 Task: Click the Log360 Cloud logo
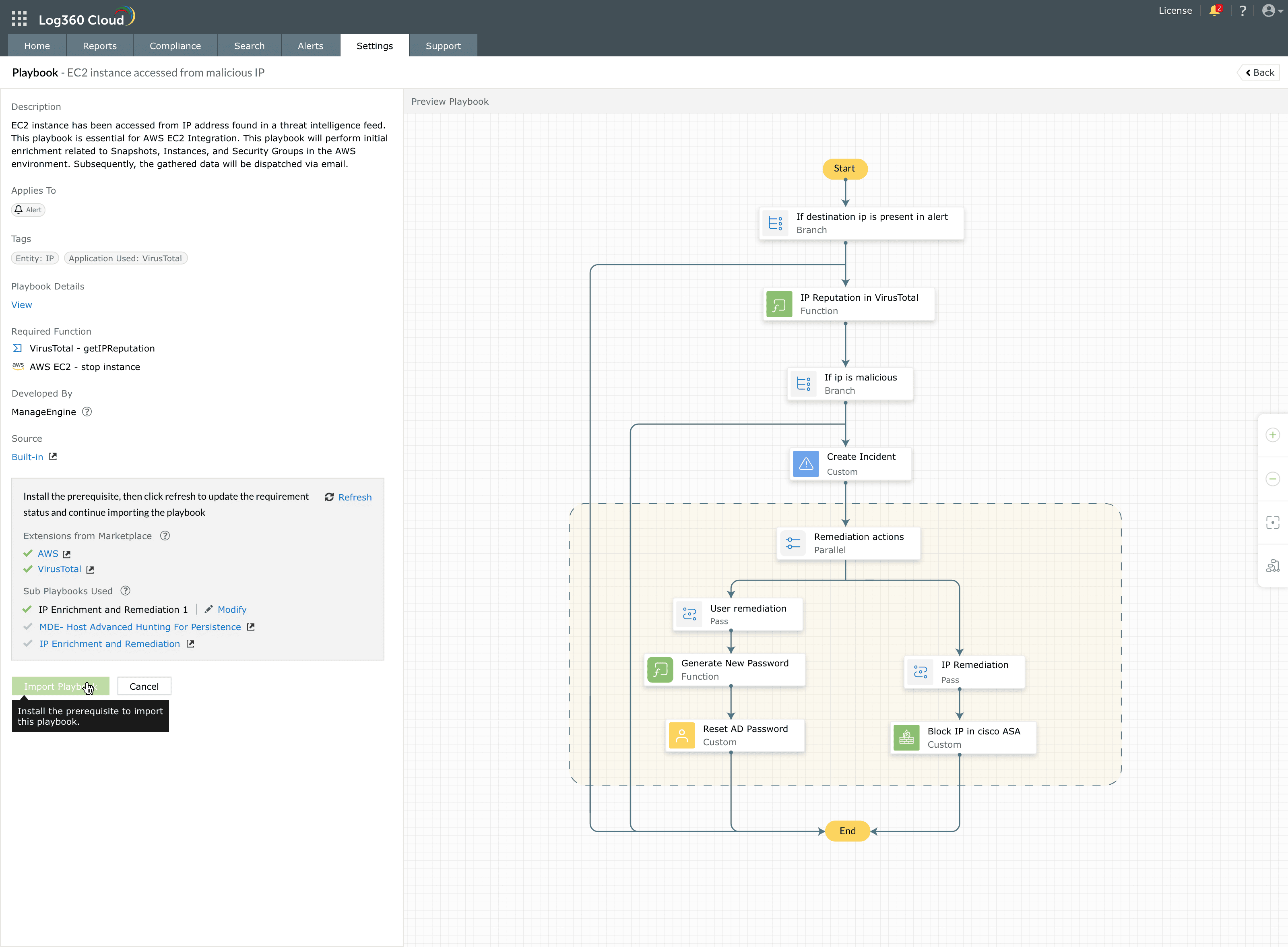coord(87,17)
